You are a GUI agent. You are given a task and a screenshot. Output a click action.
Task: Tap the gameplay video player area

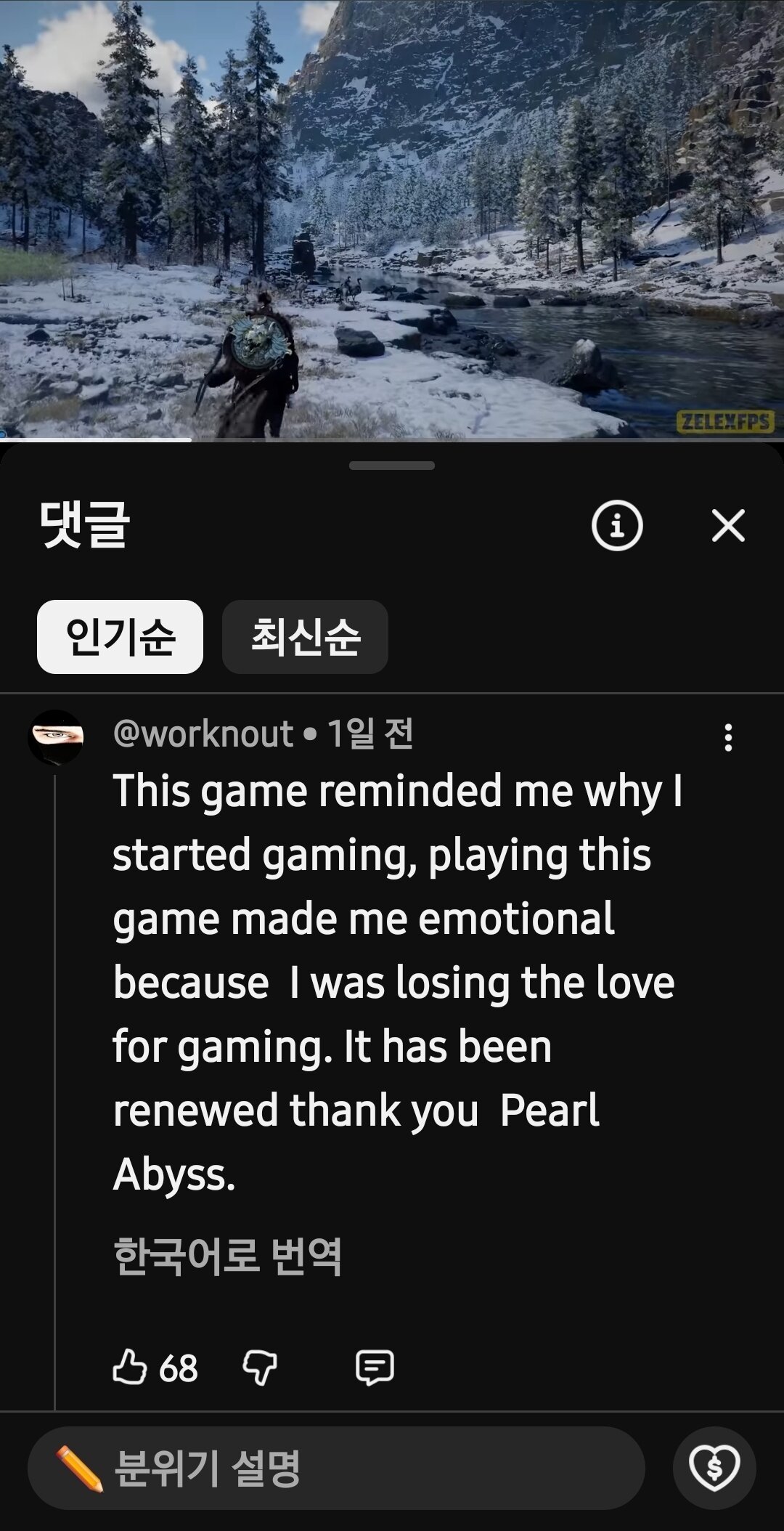tap(392, 218)
